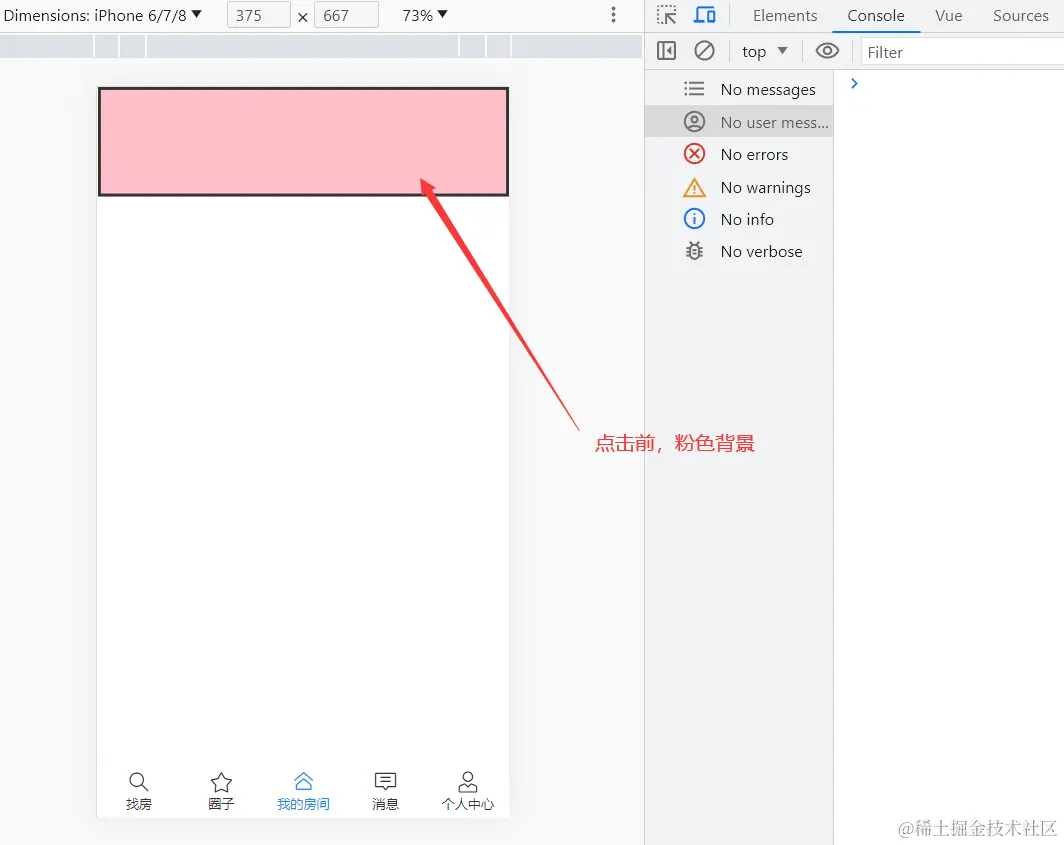This screenshot has height=845, width=1064.
Task: Select the No messages entry
Action: (x=766, y=89)
